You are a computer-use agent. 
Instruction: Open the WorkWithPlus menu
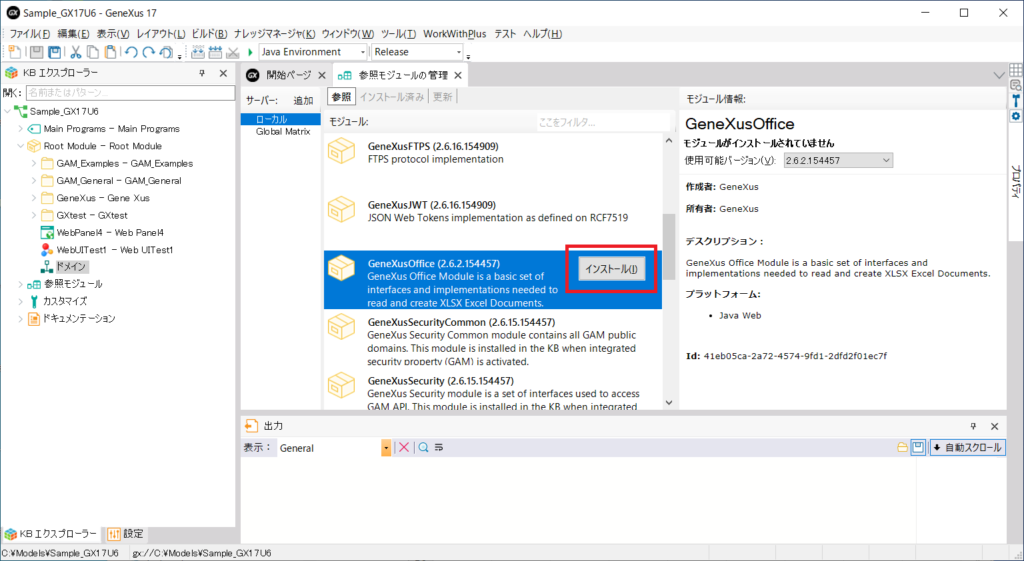(455, 34)
